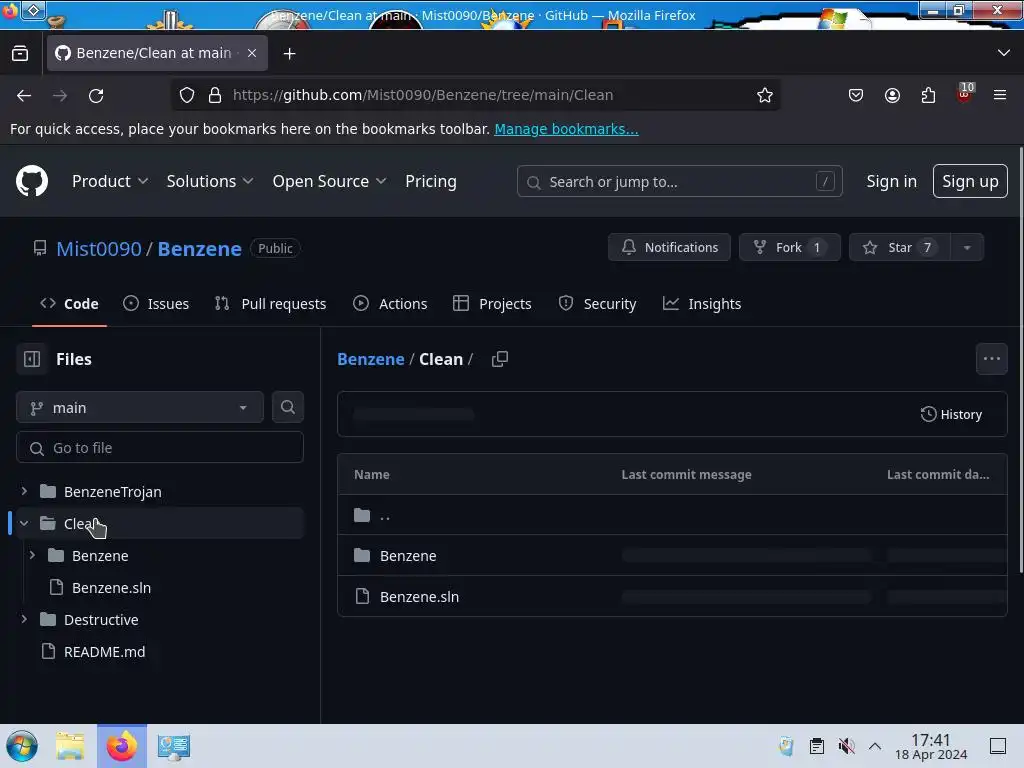Click Sign in link
Viewport: 1024px width, 768px height.
click(x=891, y=181)
